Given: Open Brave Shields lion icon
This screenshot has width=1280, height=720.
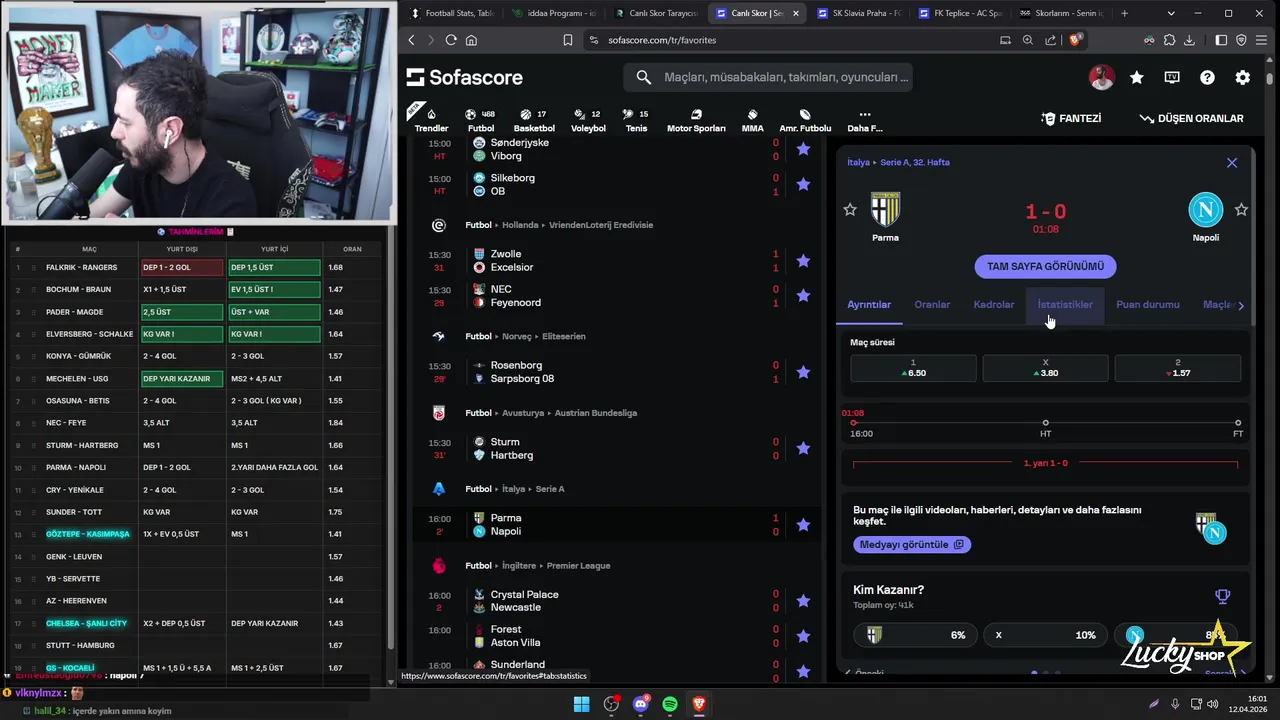Looking at the screenshot, I should [x=1076, y=40].
